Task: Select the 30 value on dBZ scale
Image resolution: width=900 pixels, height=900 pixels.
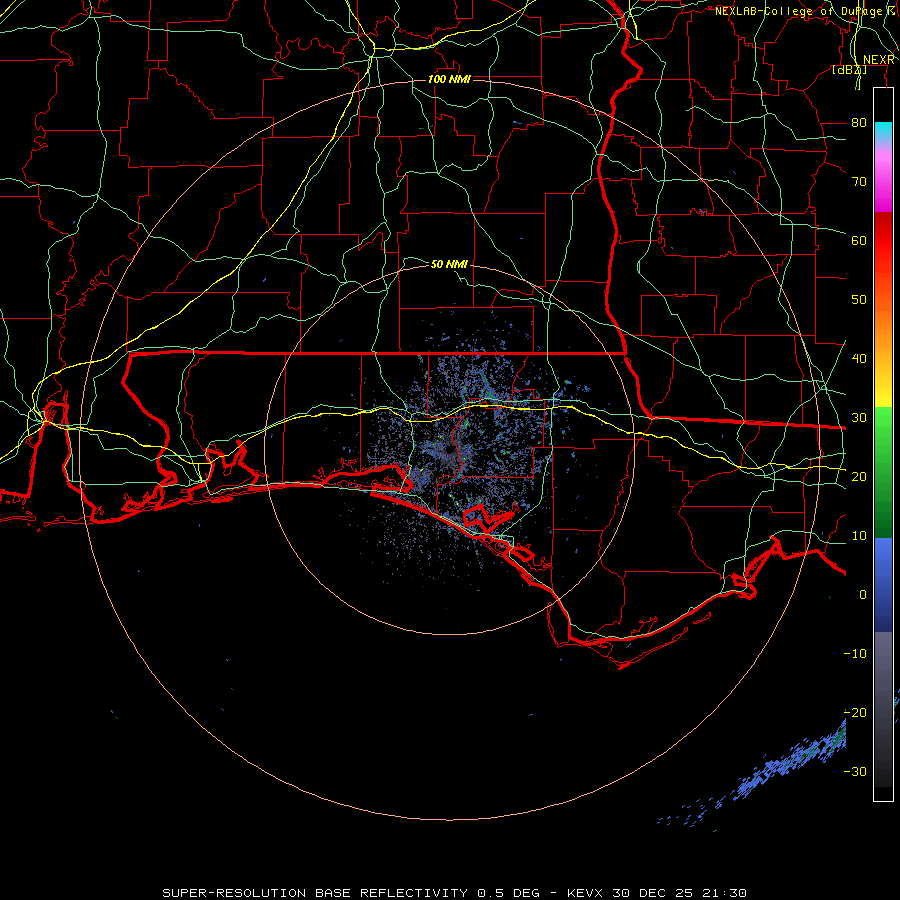Action: 859,418
